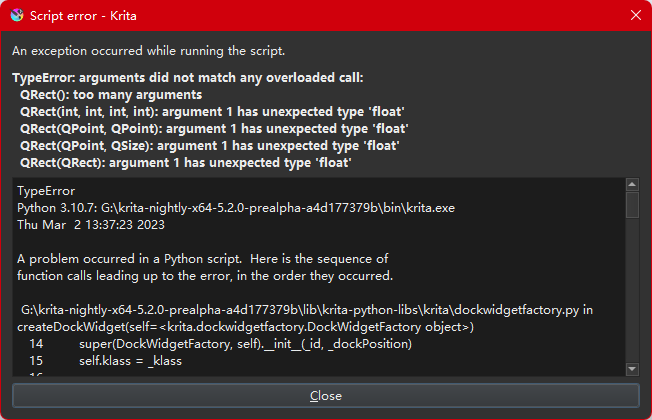The image size is (652, 420).
Task: Click the Python 3.10.7 krita.exe path line
Action: (x=236, y=208)
